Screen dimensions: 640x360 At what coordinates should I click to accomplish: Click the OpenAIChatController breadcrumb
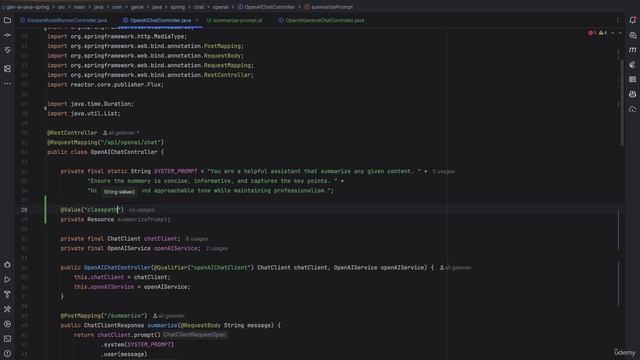pos(266,7)
